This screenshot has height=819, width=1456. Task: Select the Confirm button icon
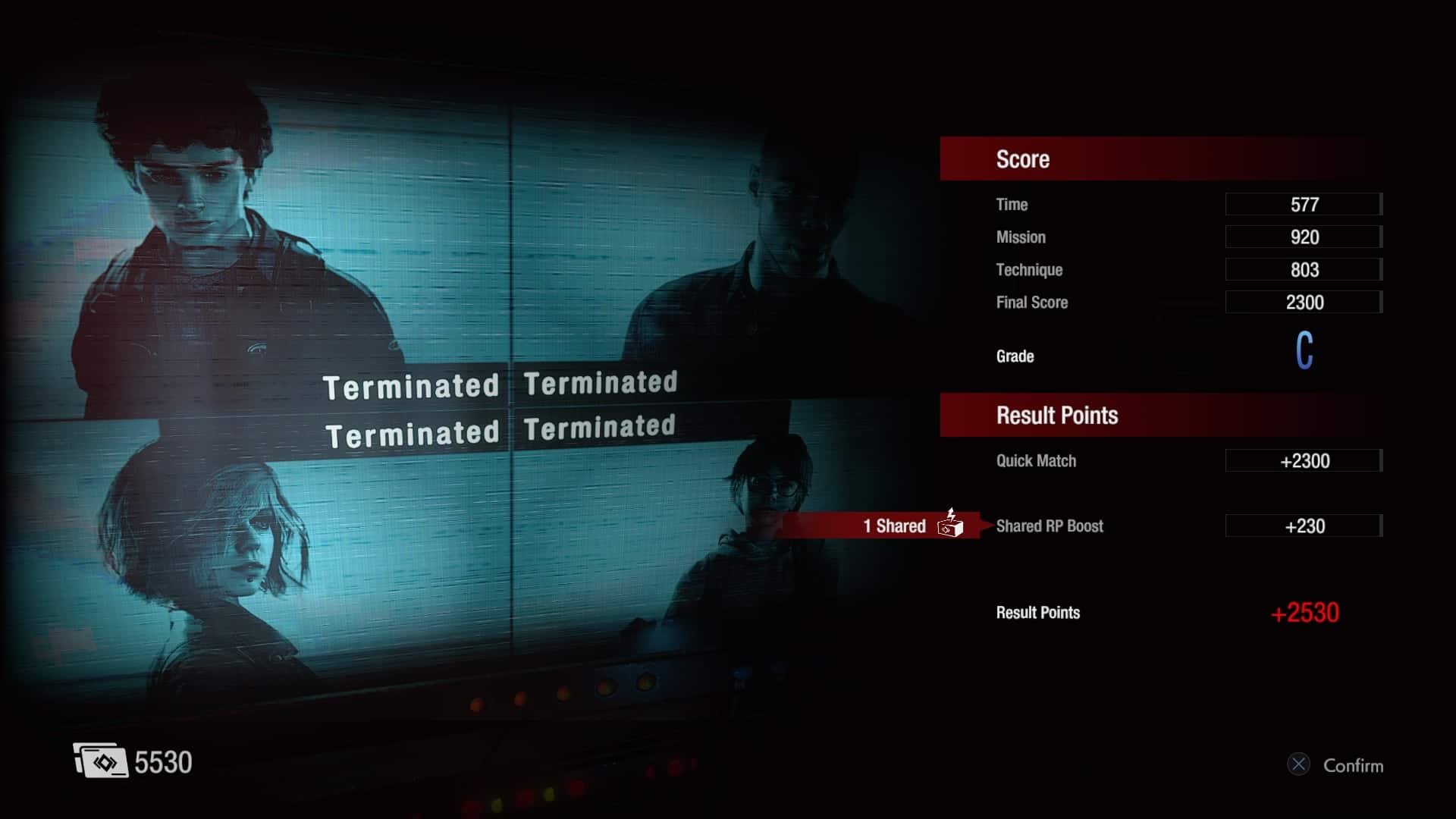click(1298, 764)
